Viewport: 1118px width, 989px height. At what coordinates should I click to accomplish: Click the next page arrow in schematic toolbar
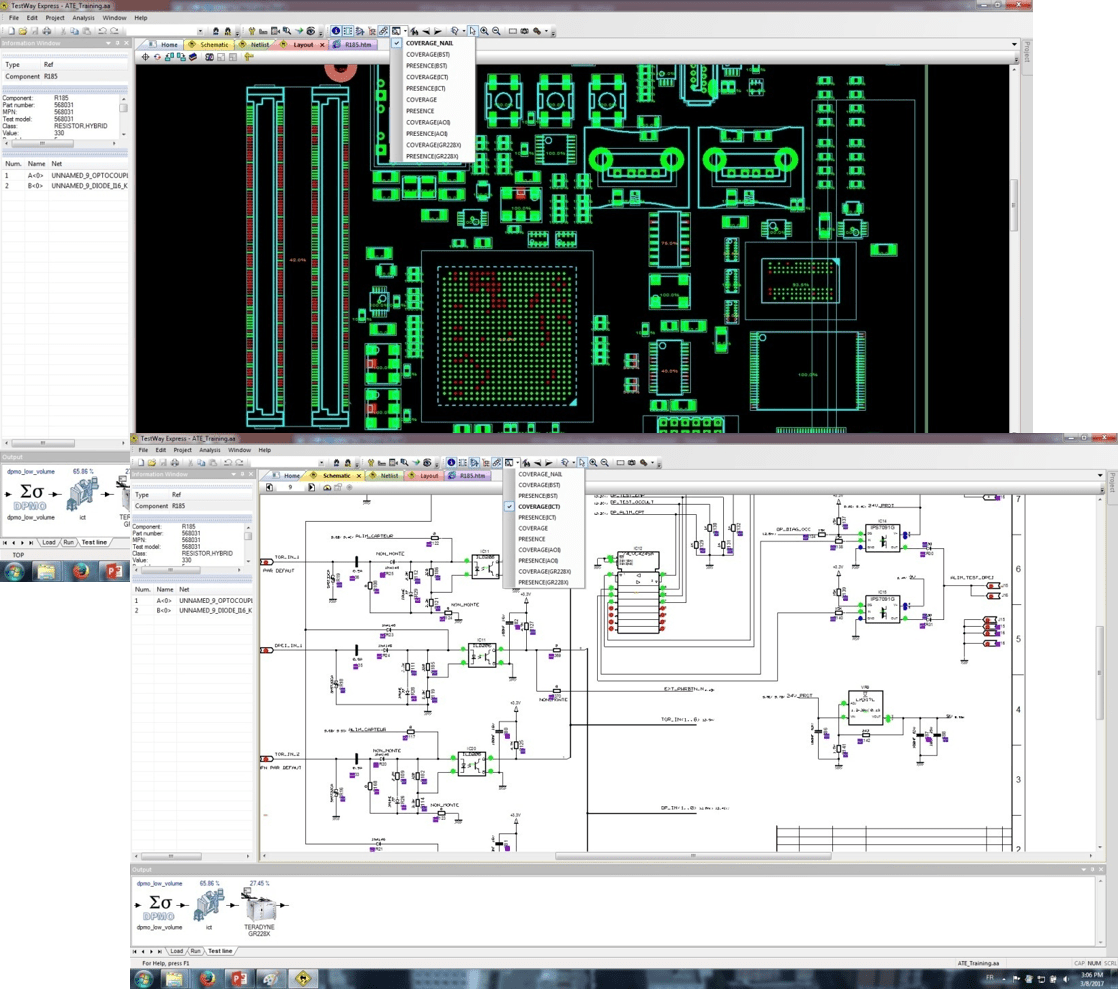[311, 488]
